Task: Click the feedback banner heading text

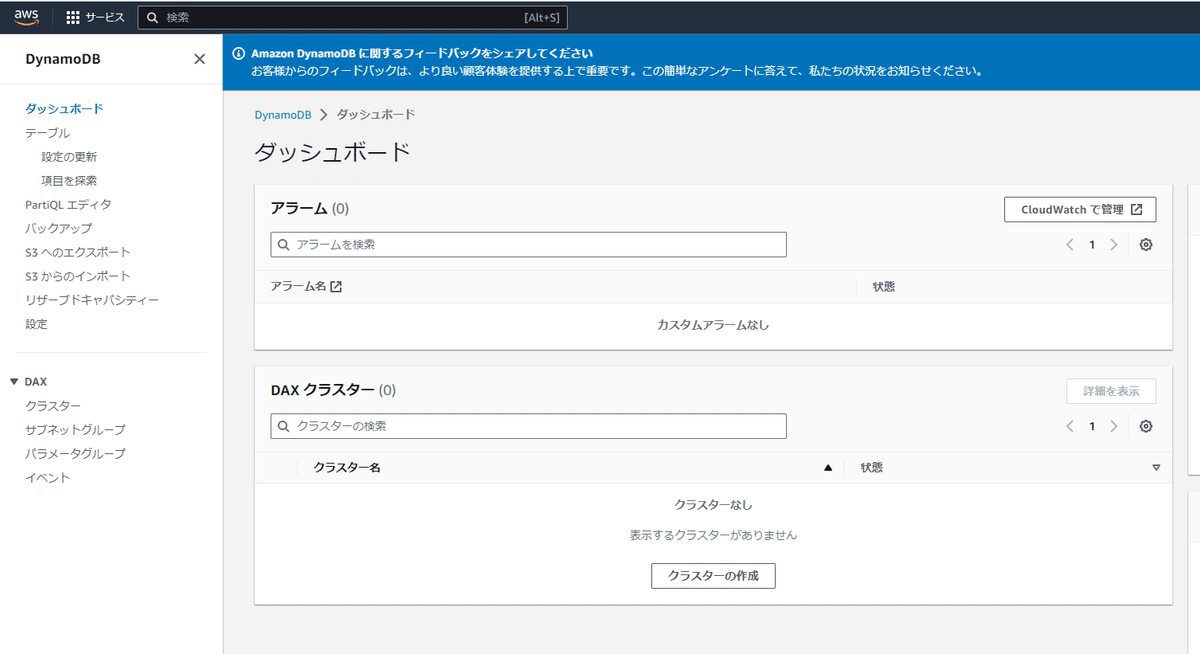Action: (x=422, y=53)
